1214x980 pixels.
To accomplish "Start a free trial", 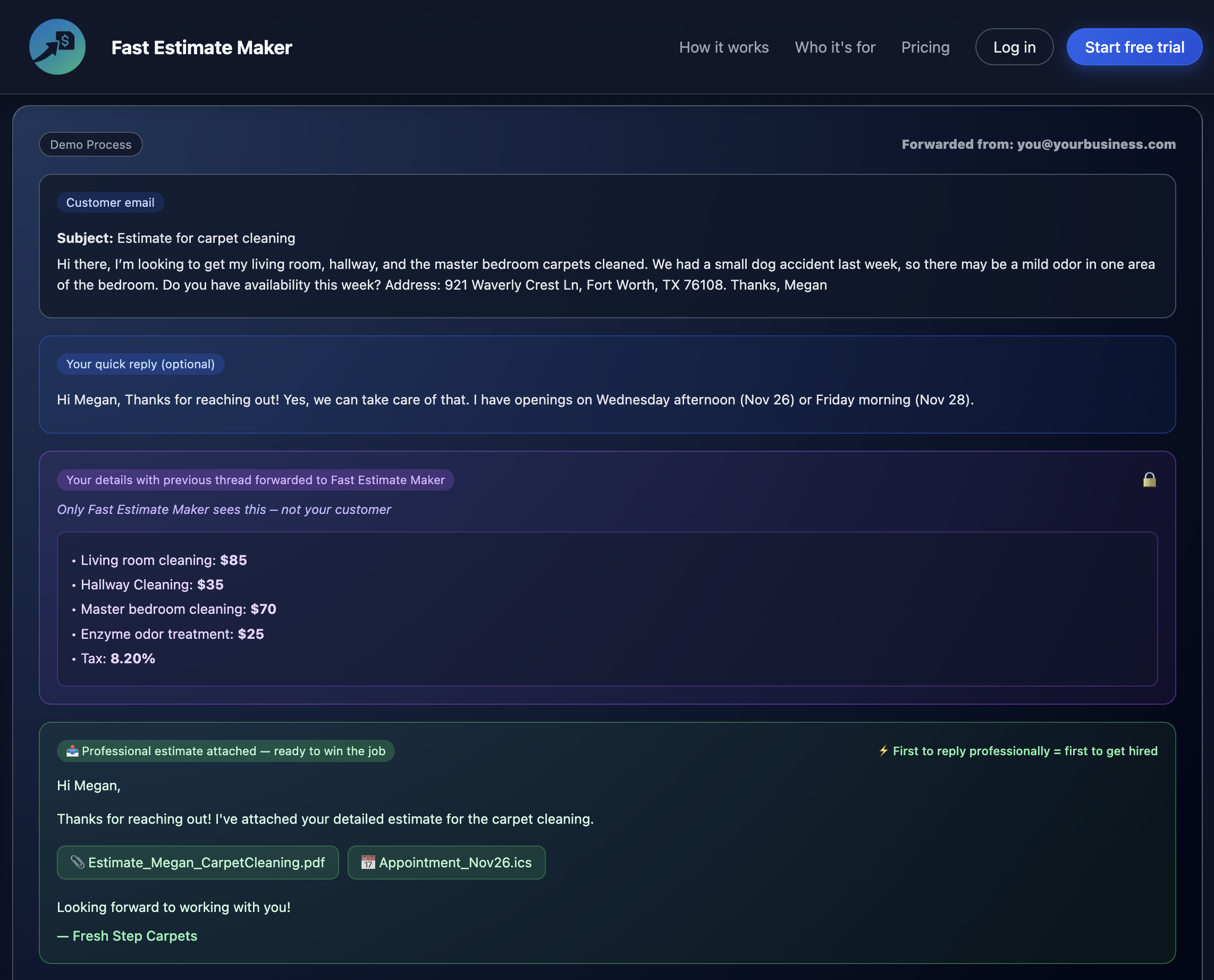I will (x=1134, y=47).
